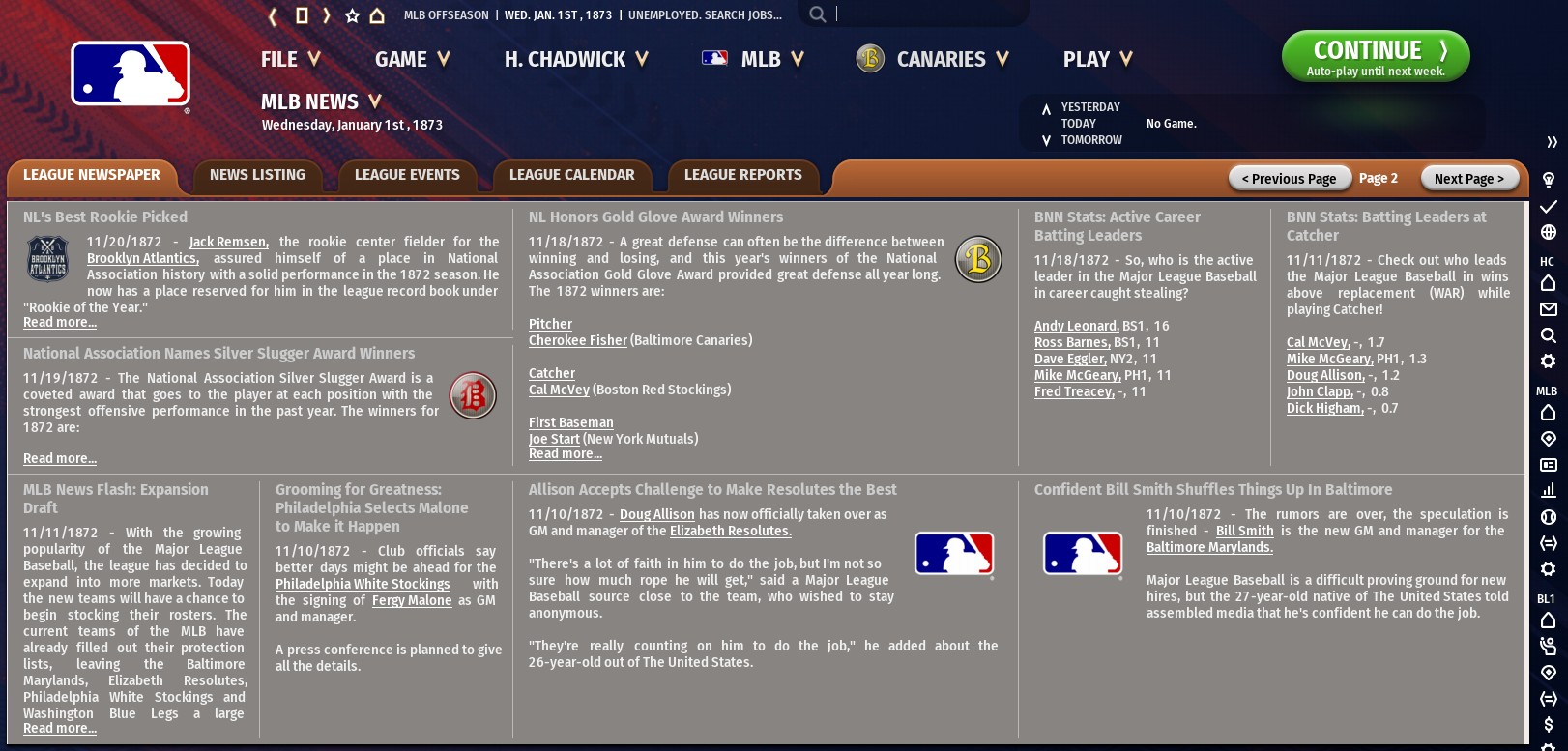Viewport: 1568px width, 751px height.
Task: Open the H. CHADWICK dropdown menu
Action: pos(576,59)
